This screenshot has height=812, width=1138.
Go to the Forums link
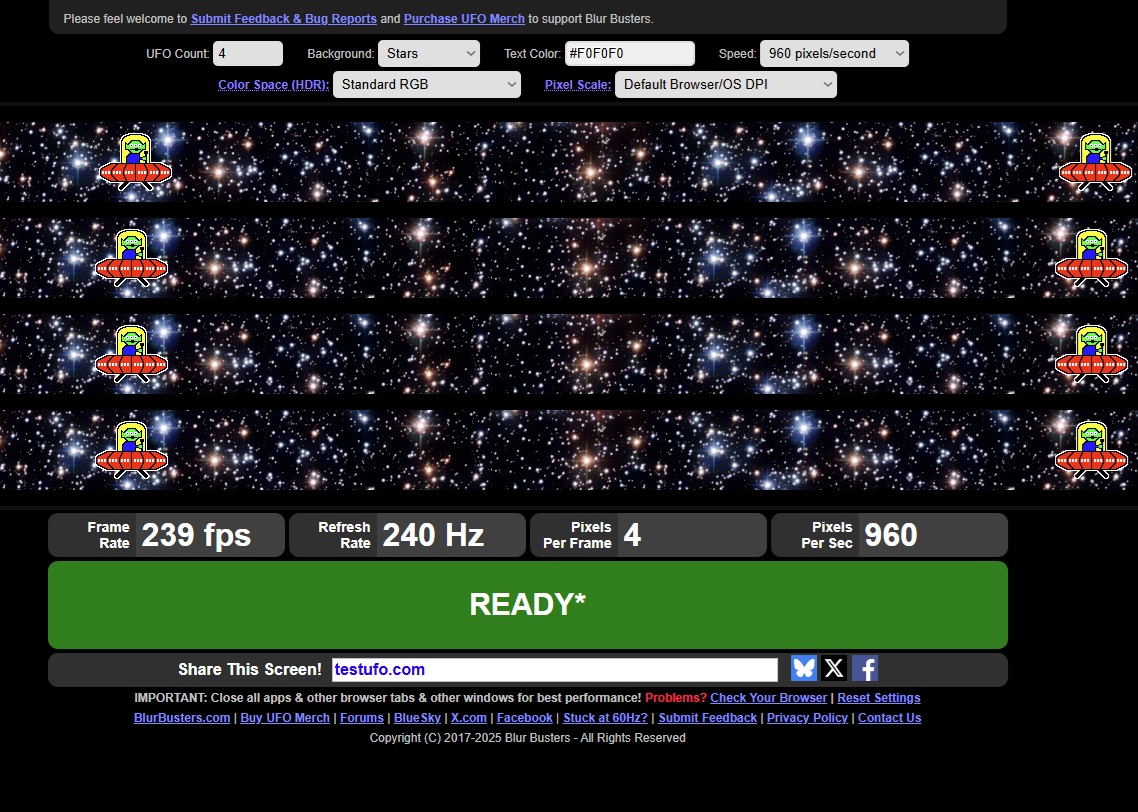361,718
